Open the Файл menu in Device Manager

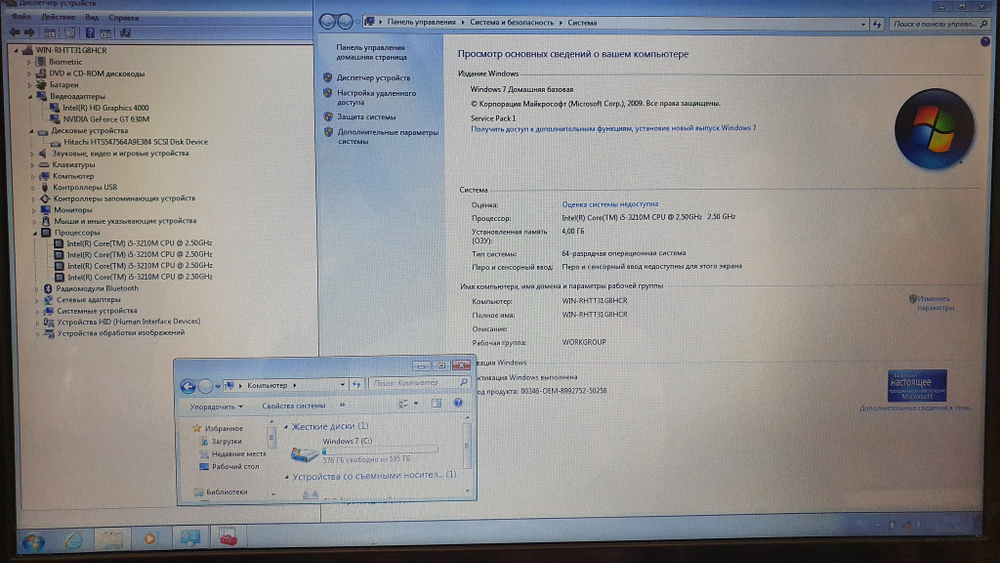coord(21,17)
